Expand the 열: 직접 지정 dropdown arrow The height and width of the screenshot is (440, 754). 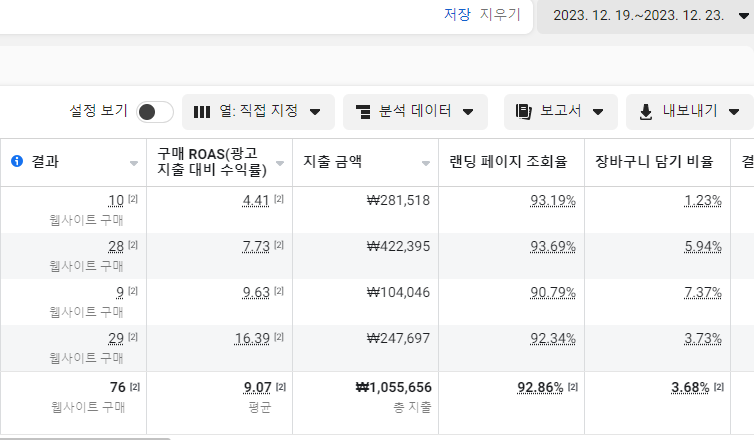click(x=315, y=112)
